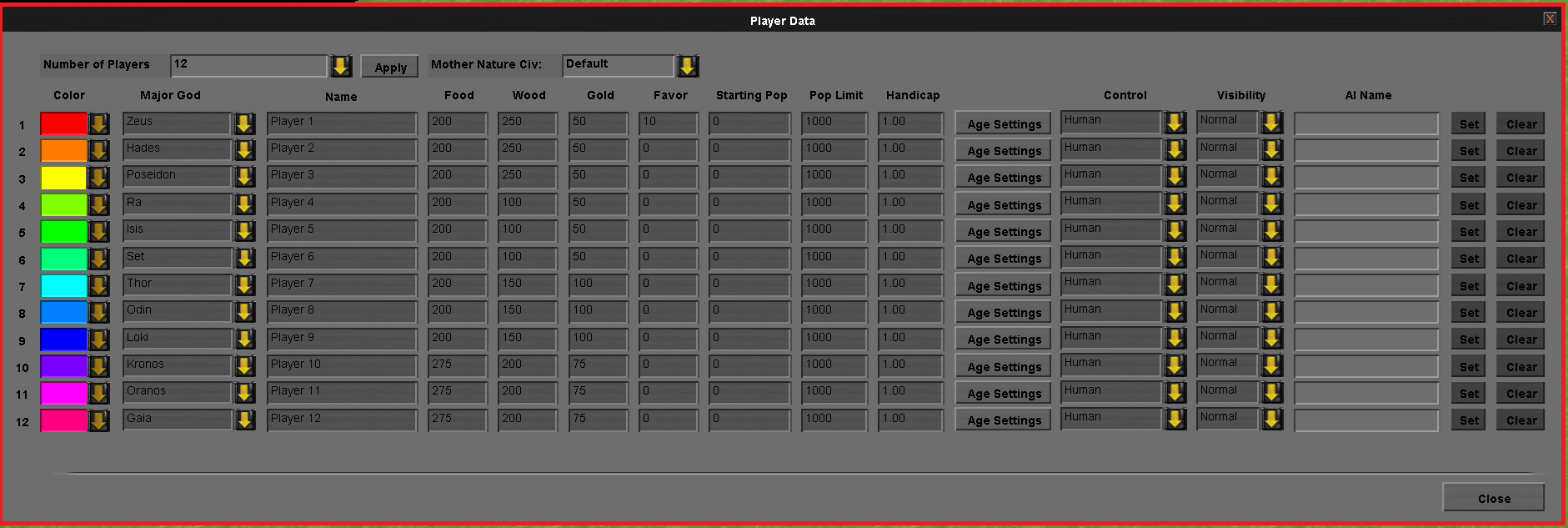Open Age Settings for Player 12
The width and height of the screenshot is (1568, 528).
[1004, 420]
